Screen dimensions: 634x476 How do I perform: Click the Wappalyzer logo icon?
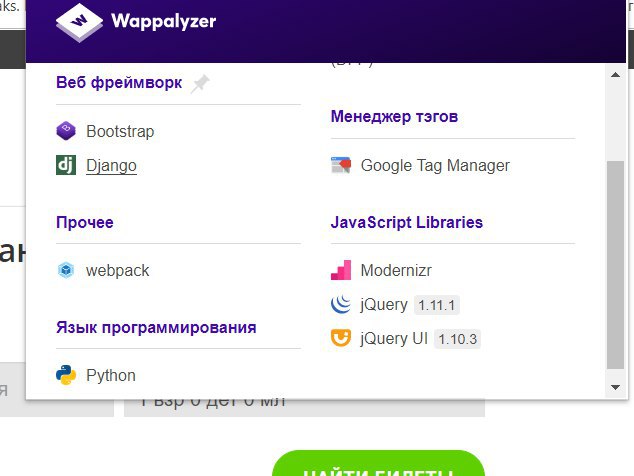pyautogui.click(x=79, y=23)
